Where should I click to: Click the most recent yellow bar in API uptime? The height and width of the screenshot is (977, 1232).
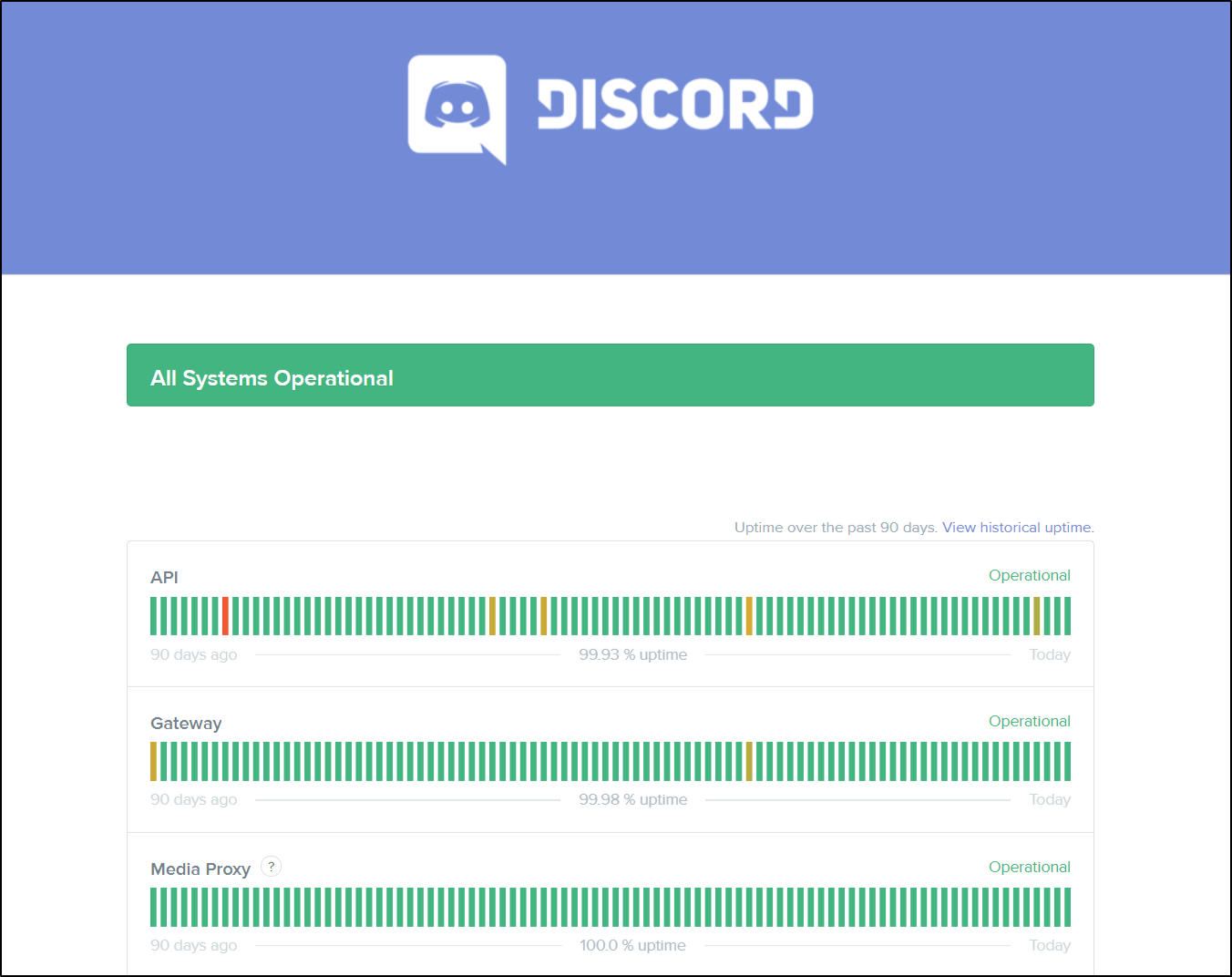point(1037,616)
